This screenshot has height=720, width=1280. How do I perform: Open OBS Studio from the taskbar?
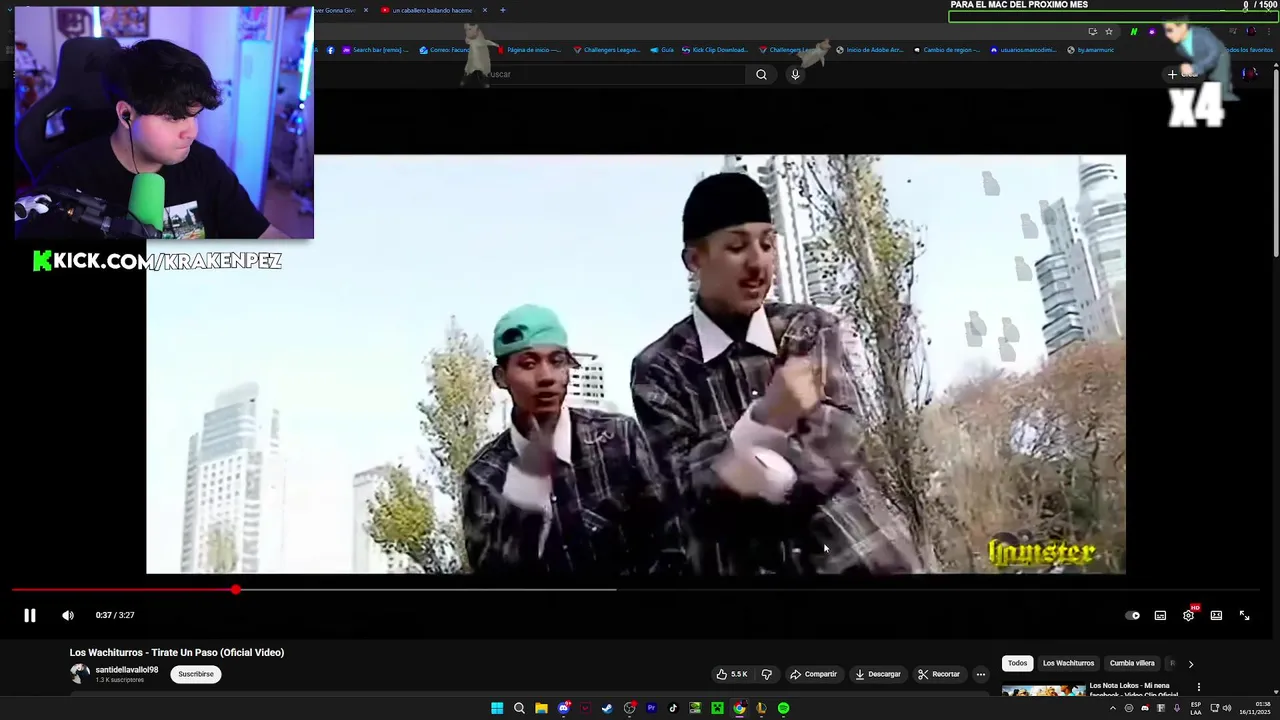pos(629,708)
